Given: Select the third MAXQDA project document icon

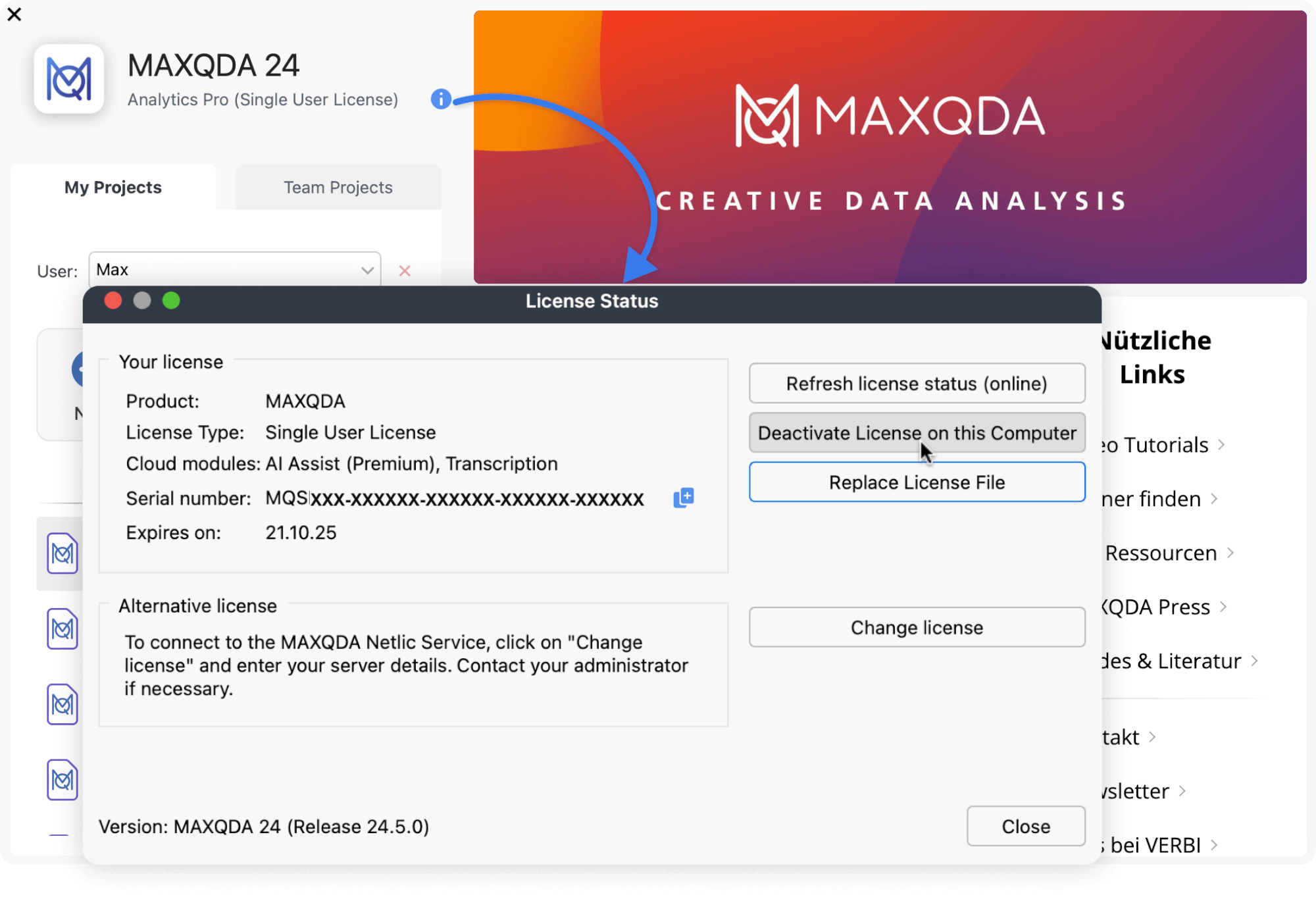Looking at the screenshot, I should point(61,705).
